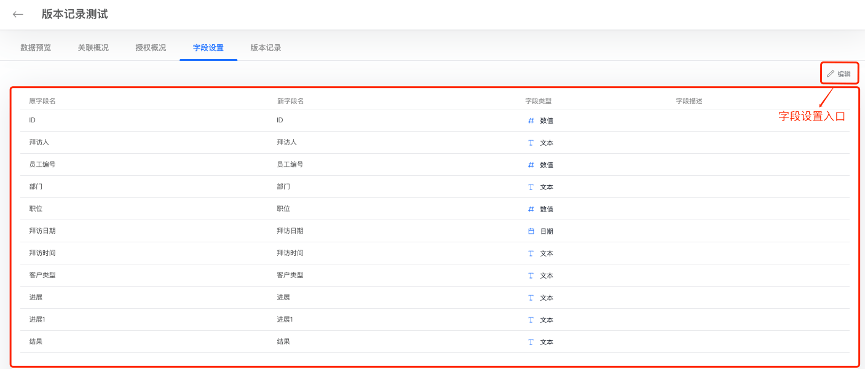
Task: Switch to the 数据预览 tab
Action: 36,47
